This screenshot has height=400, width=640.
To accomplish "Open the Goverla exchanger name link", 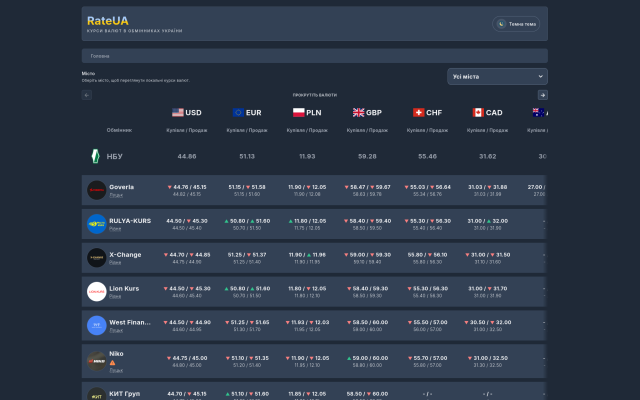I will (122, 187).
